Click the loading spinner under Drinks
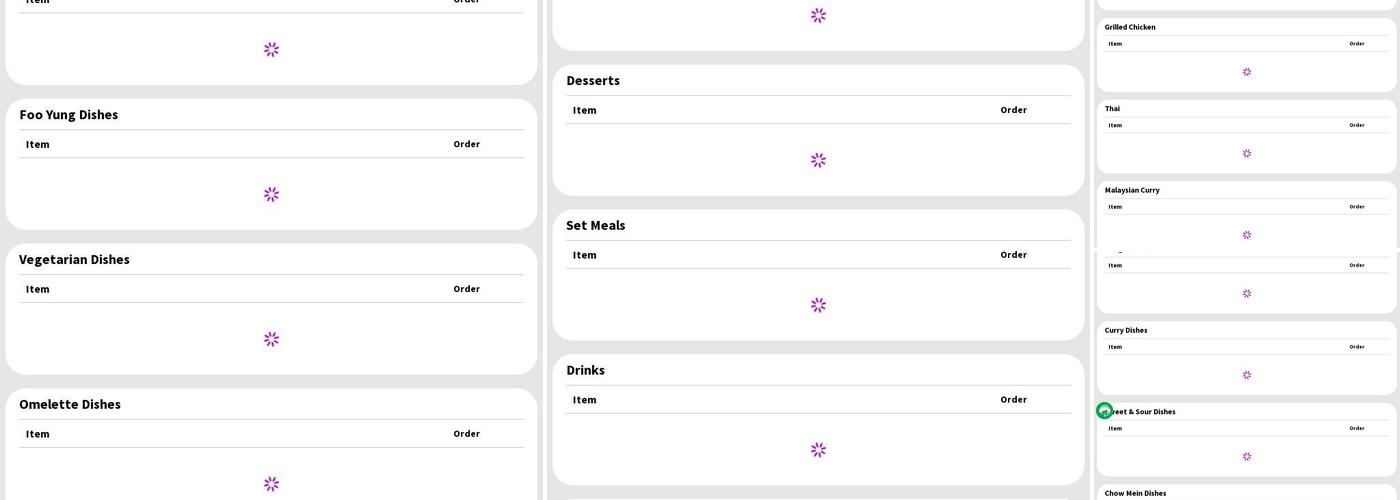This screenshot has height=500, width=1400. click(x=818, y=450)
